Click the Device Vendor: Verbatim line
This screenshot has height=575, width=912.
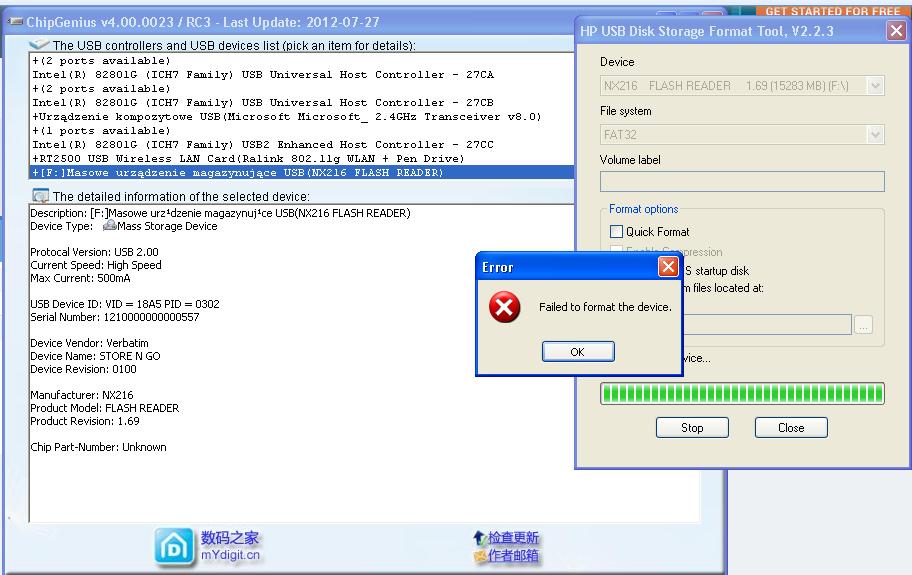click(x=89, y=343)
